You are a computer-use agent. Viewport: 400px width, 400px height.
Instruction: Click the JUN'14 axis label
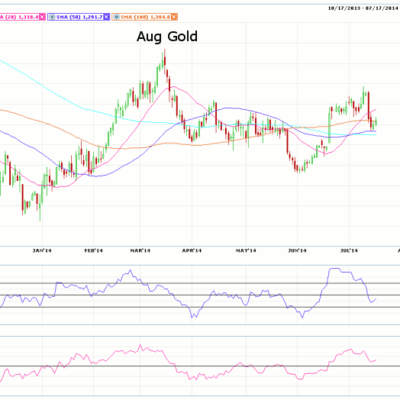pyautogui.click(x=297, y=251)
